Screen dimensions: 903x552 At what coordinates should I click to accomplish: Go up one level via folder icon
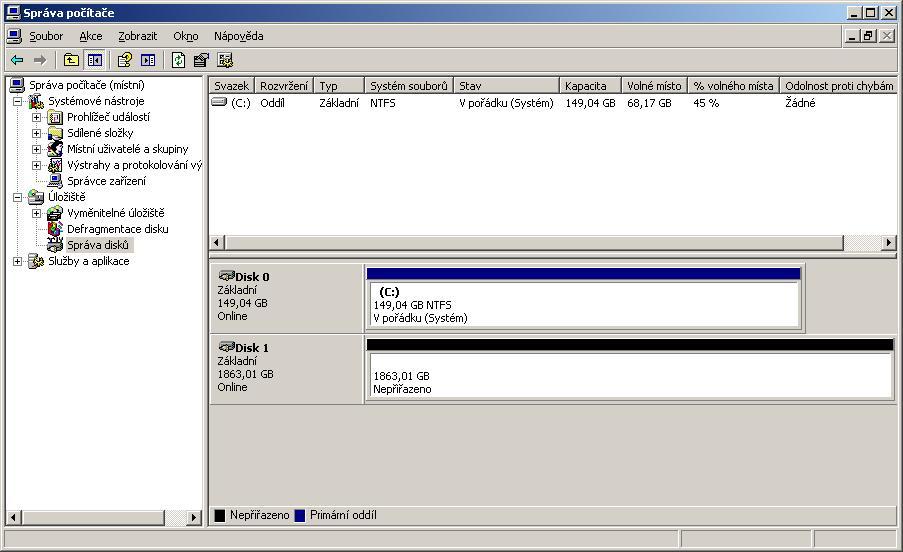[71, 60]
